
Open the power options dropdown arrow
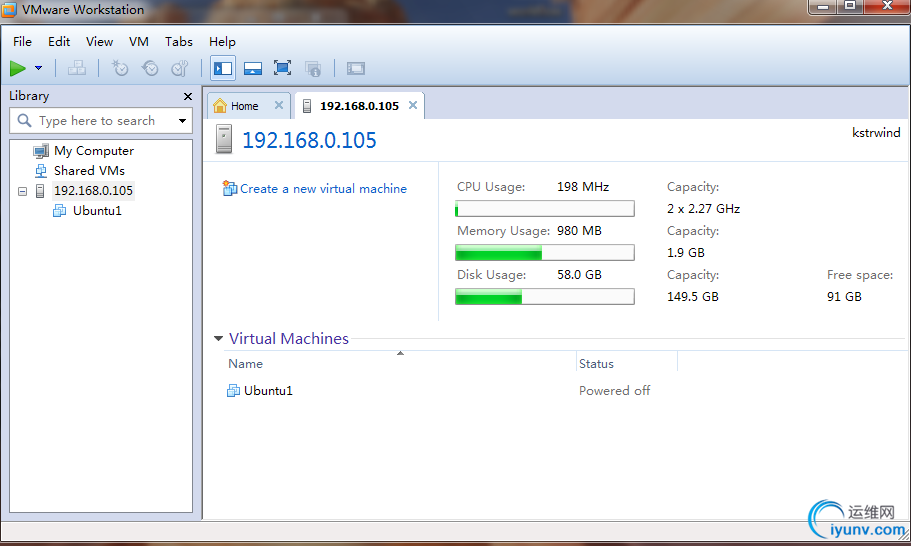38,69
